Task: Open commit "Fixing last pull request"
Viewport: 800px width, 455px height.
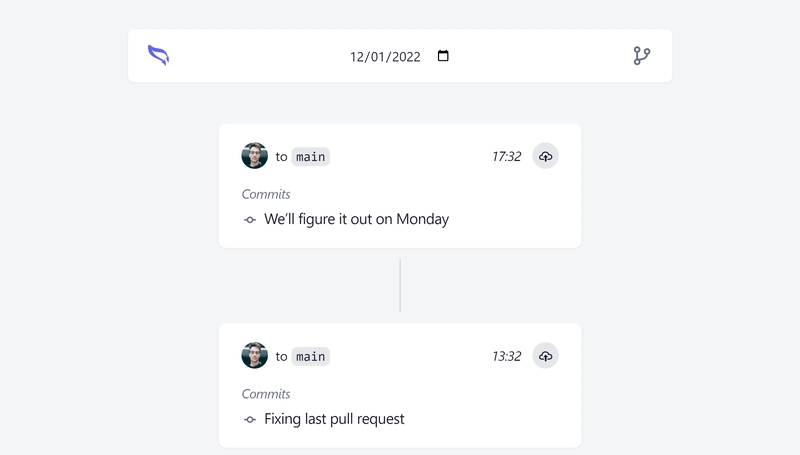Action: 334,419
